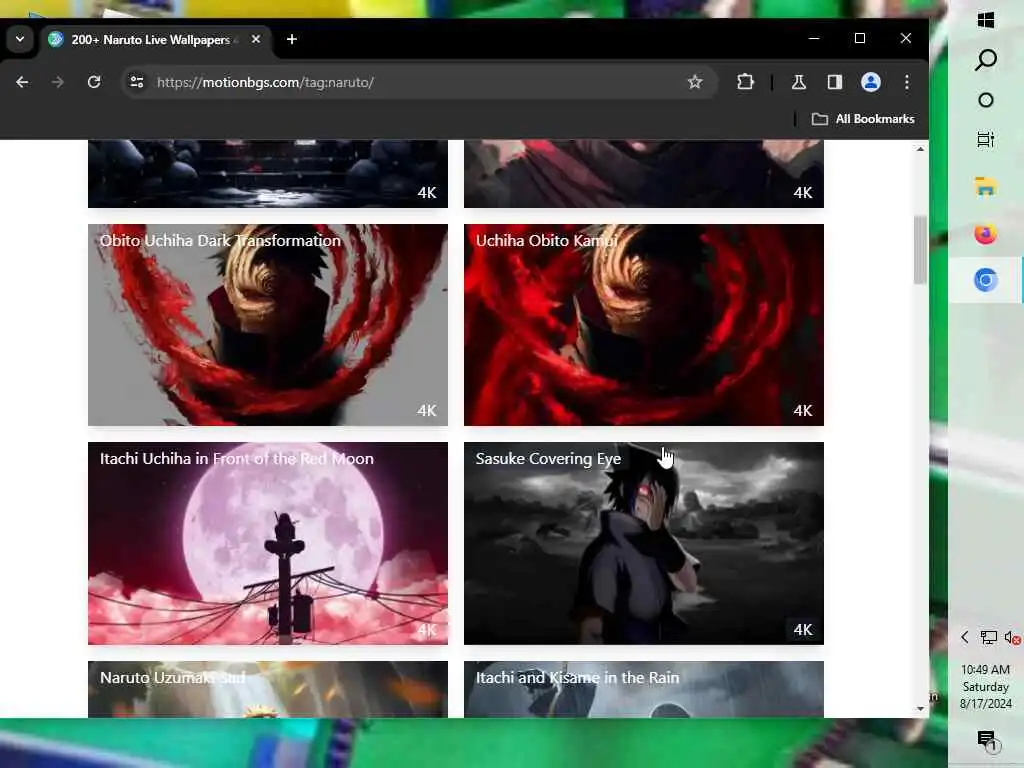The image size is (1024, 768).
Task: Open Naruto Uzumaki wallpaper card
Action: 268,690
